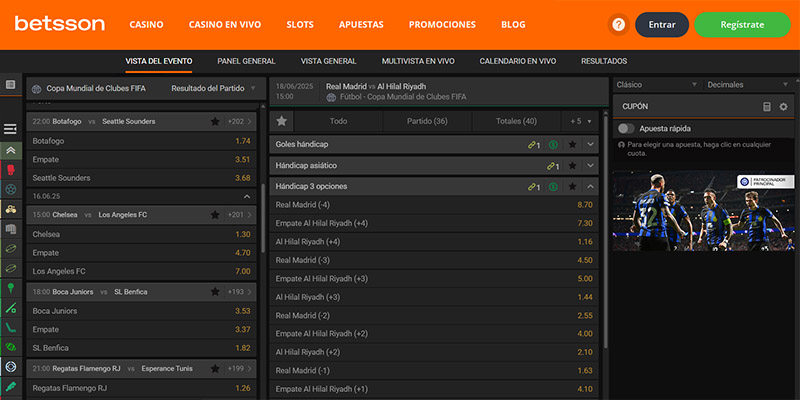Click the Entrar login button

tap(662, 24)
